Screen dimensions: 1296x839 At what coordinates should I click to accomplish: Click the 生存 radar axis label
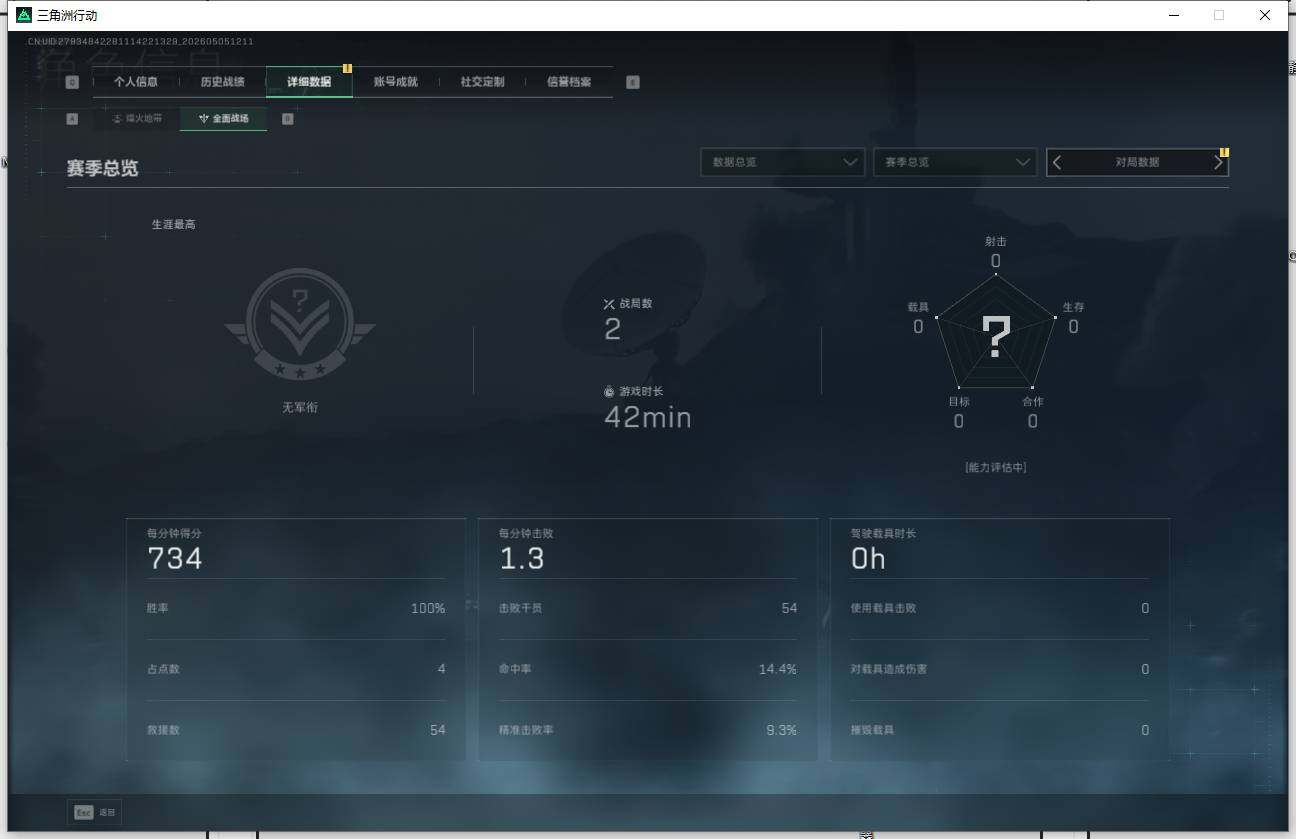pos(1073,307)
